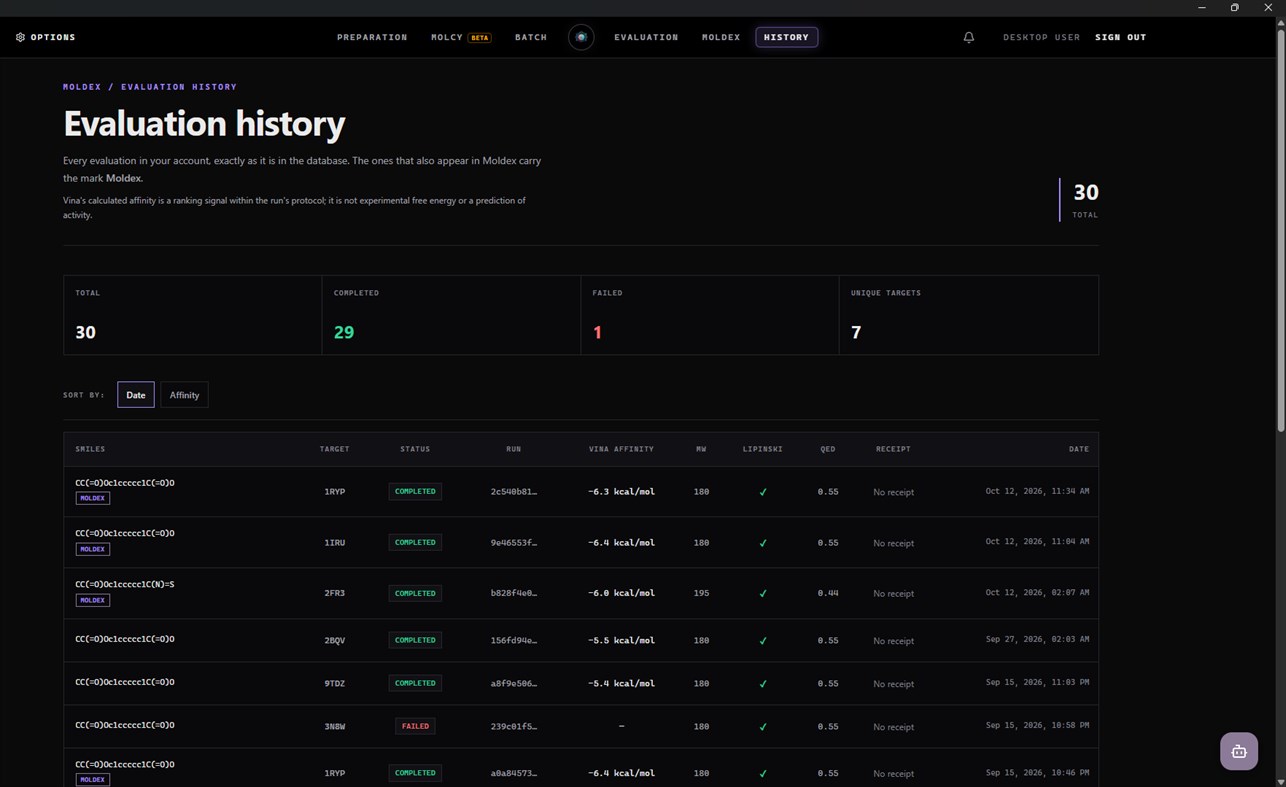Open the Evaluation tab

pos(646,37)
